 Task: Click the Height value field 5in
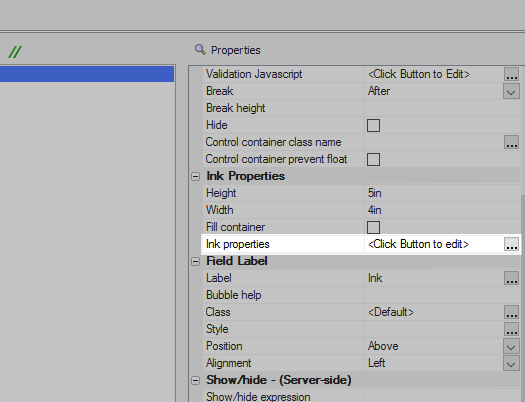click(442, 193)
